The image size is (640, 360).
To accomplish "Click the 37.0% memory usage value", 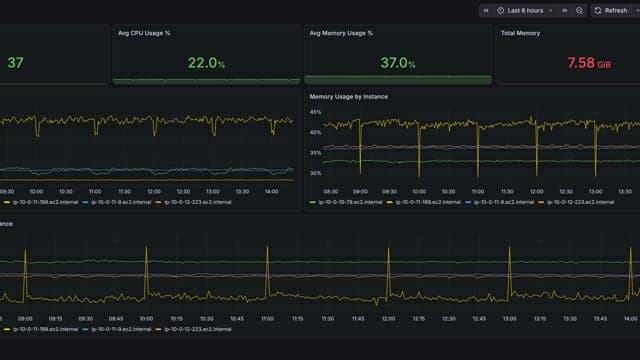I will point(398,63).
